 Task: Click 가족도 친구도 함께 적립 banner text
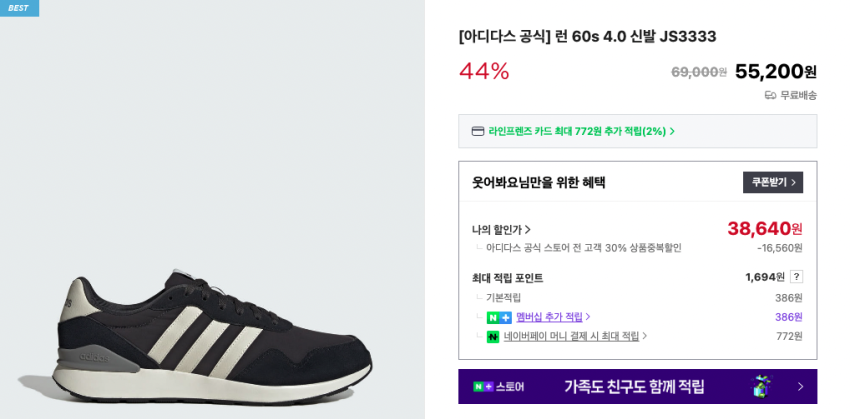tap(634, 386)
